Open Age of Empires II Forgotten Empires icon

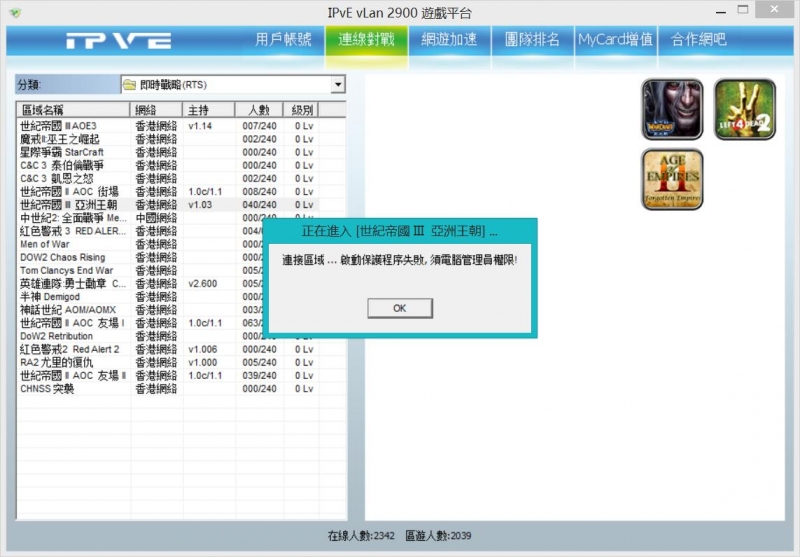point(672,179)
